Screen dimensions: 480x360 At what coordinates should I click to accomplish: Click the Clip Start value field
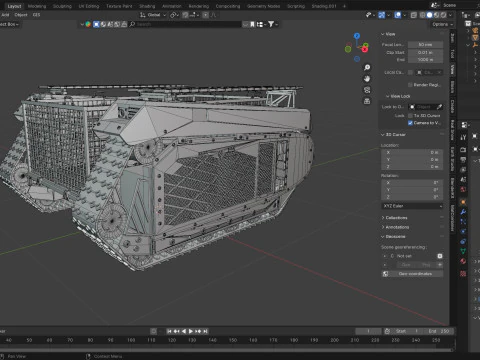[425, 53]
